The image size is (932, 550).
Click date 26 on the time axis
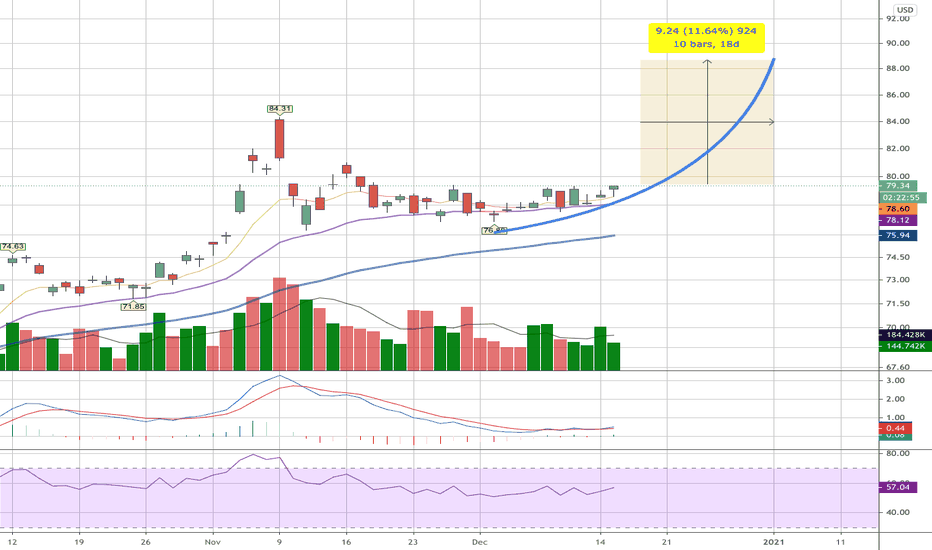(x=146, y=542)
